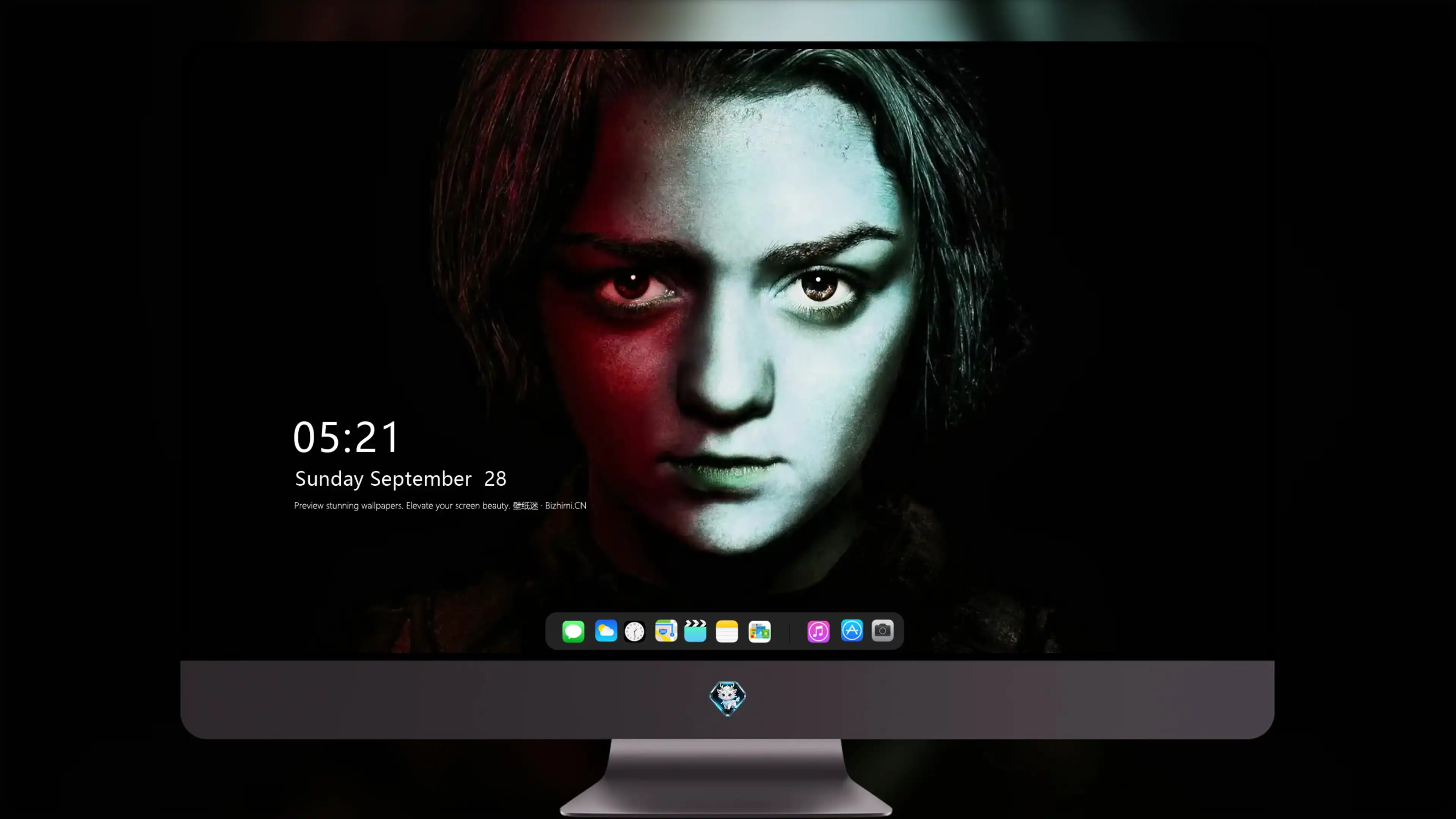Screen dimensions: 1456x819
Task: Open the Messages app in the dock
Action: tap(573, 631)
